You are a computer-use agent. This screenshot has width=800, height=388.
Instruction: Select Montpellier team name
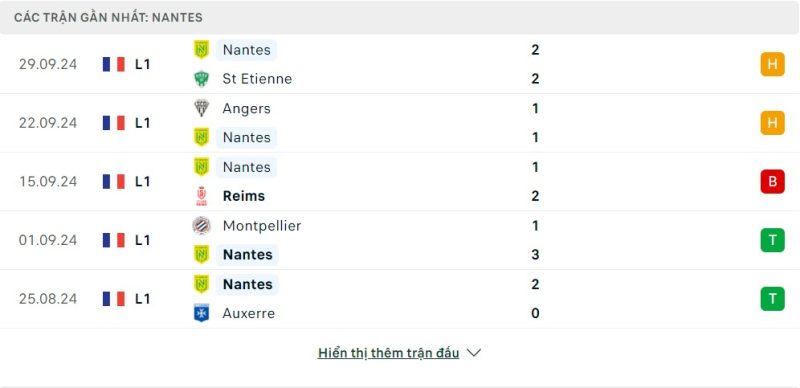click(262, 226)
